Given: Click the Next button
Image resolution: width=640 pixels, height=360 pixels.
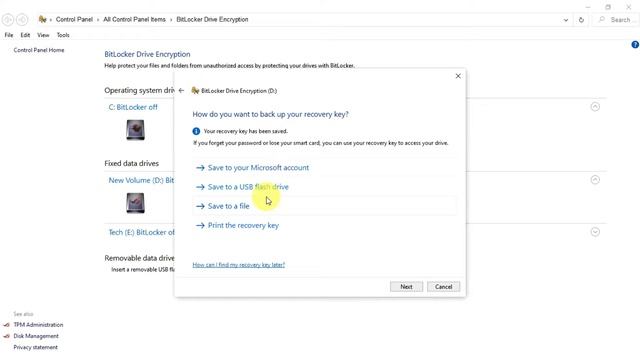Looking at the screenshot, I should 406,287.
